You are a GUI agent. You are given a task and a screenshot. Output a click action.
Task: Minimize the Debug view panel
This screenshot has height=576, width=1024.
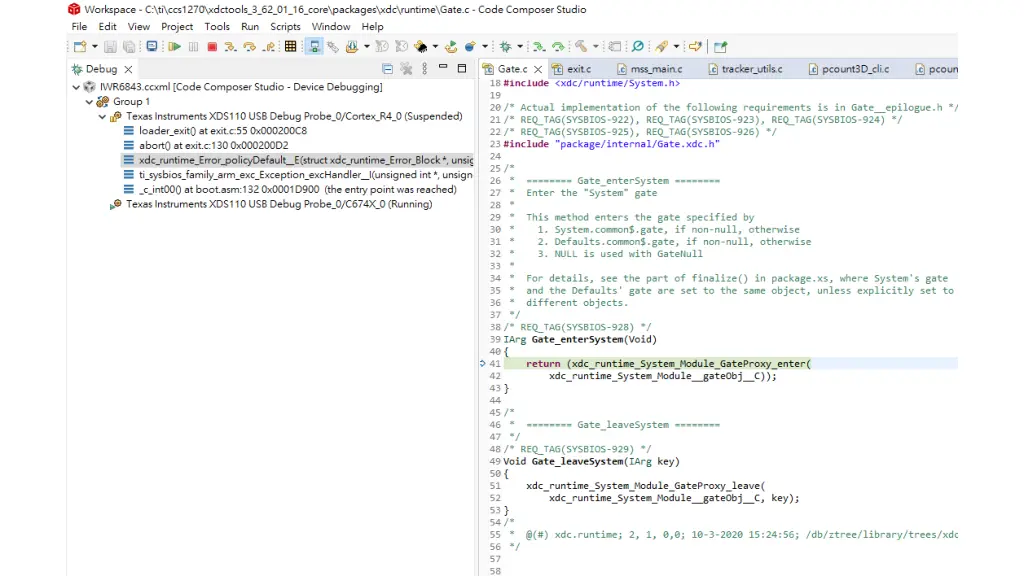click(443, 67)
